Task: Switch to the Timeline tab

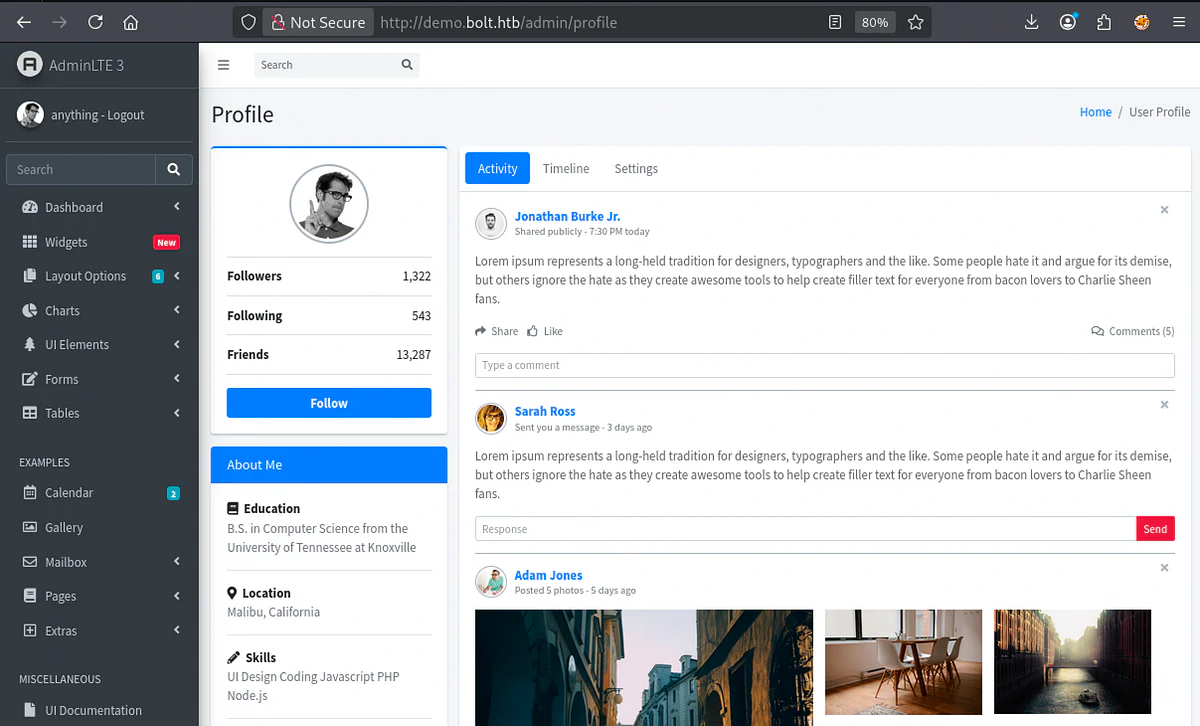Action: 566,168
